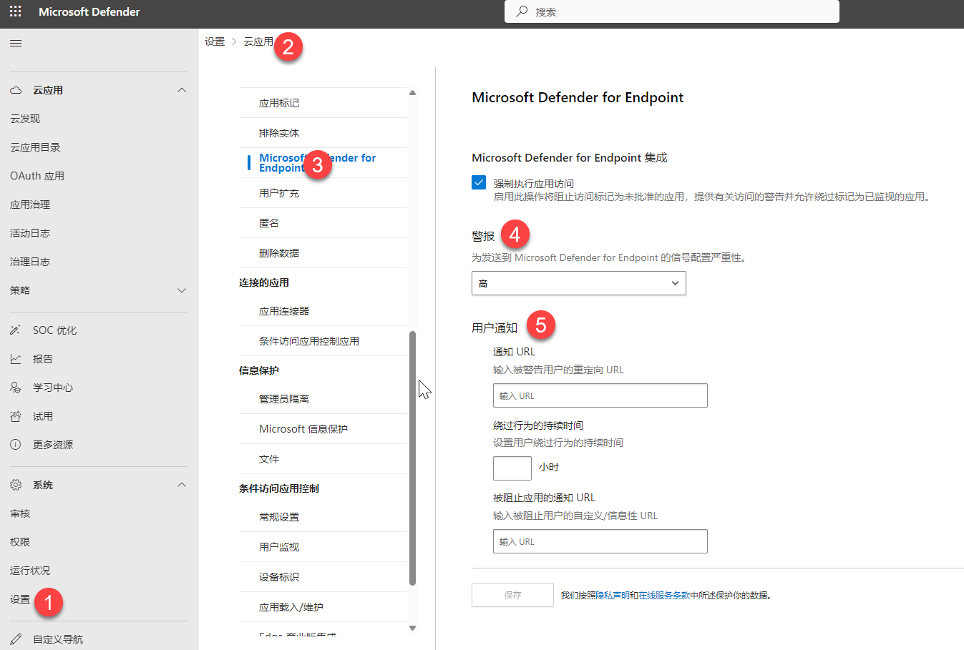Click the 保存 button
964x650 pixels.
pyautogui.click(x=513, y=595)
